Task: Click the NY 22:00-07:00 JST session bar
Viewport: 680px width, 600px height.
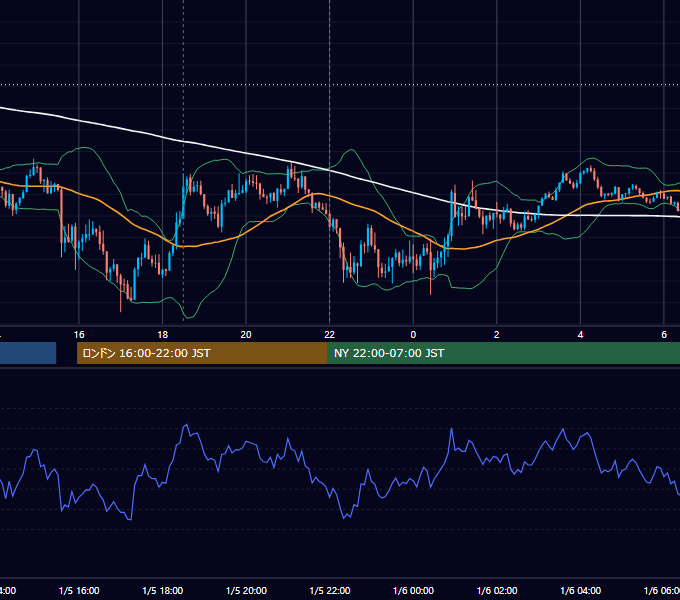Action: [x=503, y=353]
